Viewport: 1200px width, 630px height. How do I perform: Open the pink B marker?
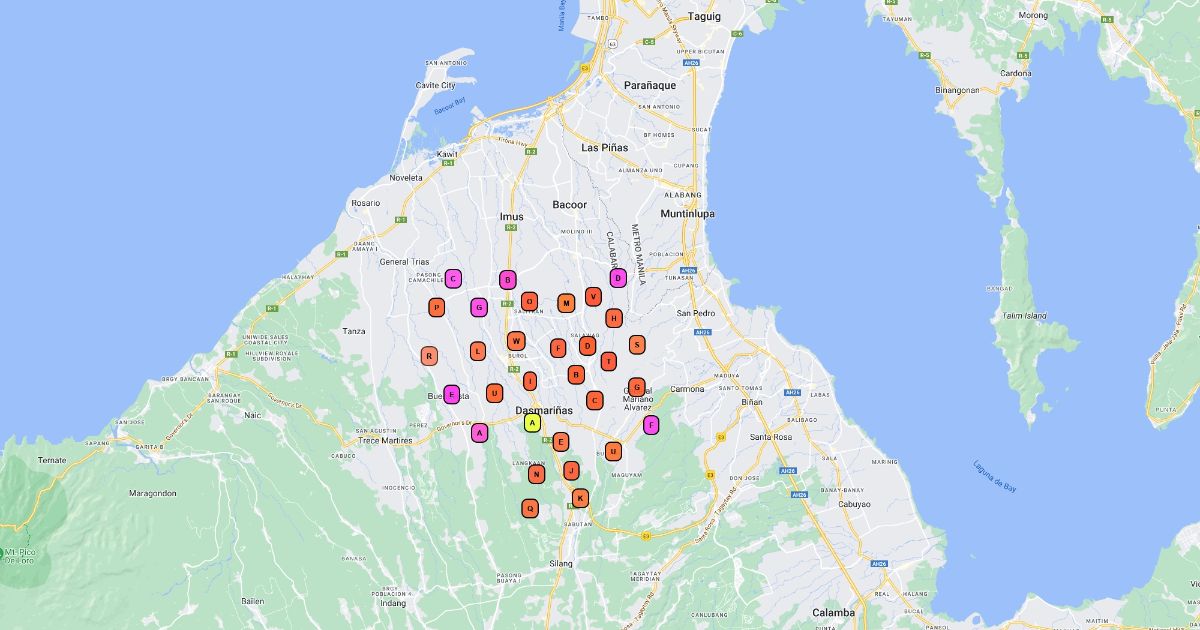508,280
